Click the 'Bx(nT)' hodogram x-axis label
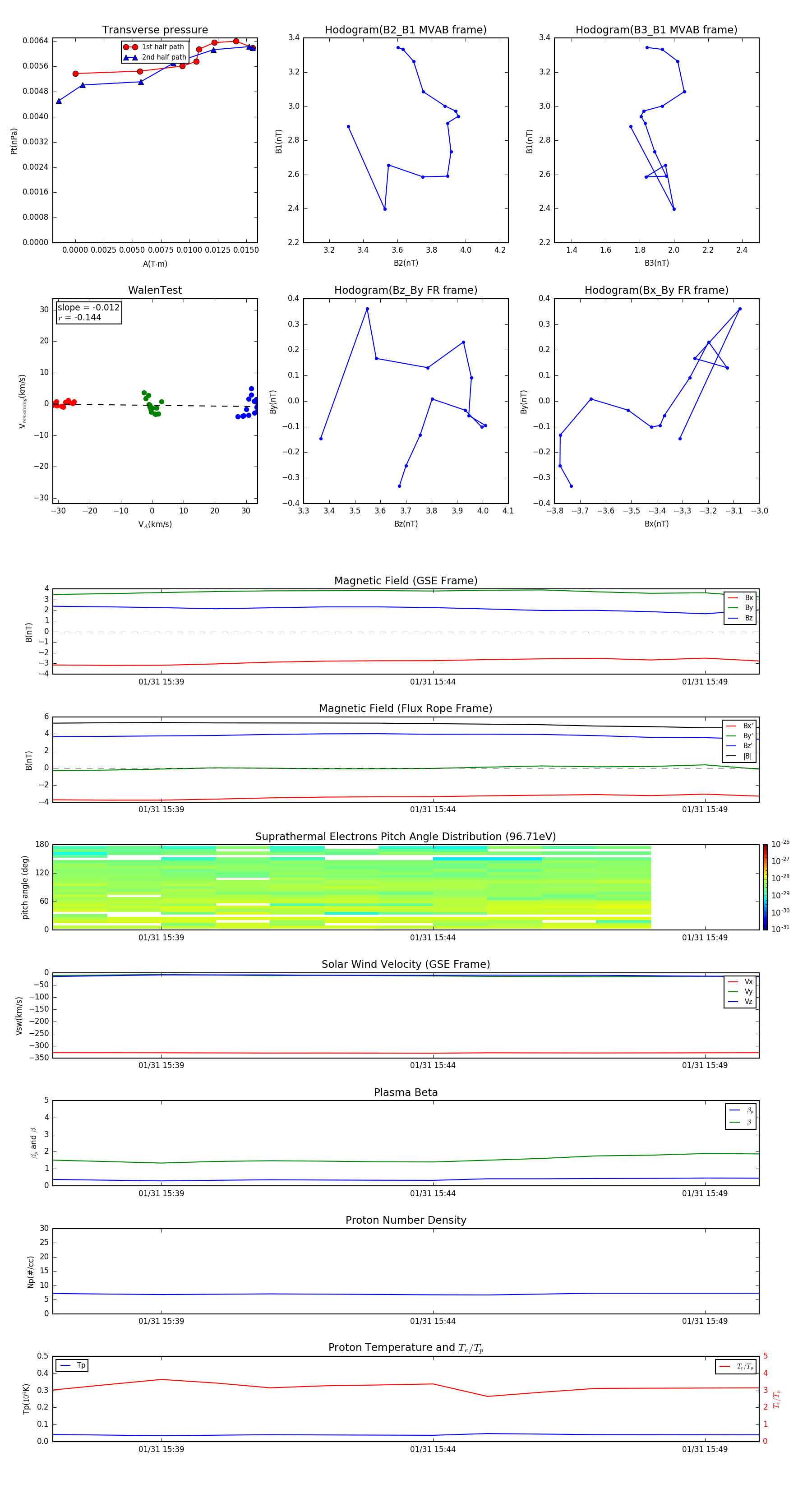This screenshot has height=1489, width=812. pos(656,524)
